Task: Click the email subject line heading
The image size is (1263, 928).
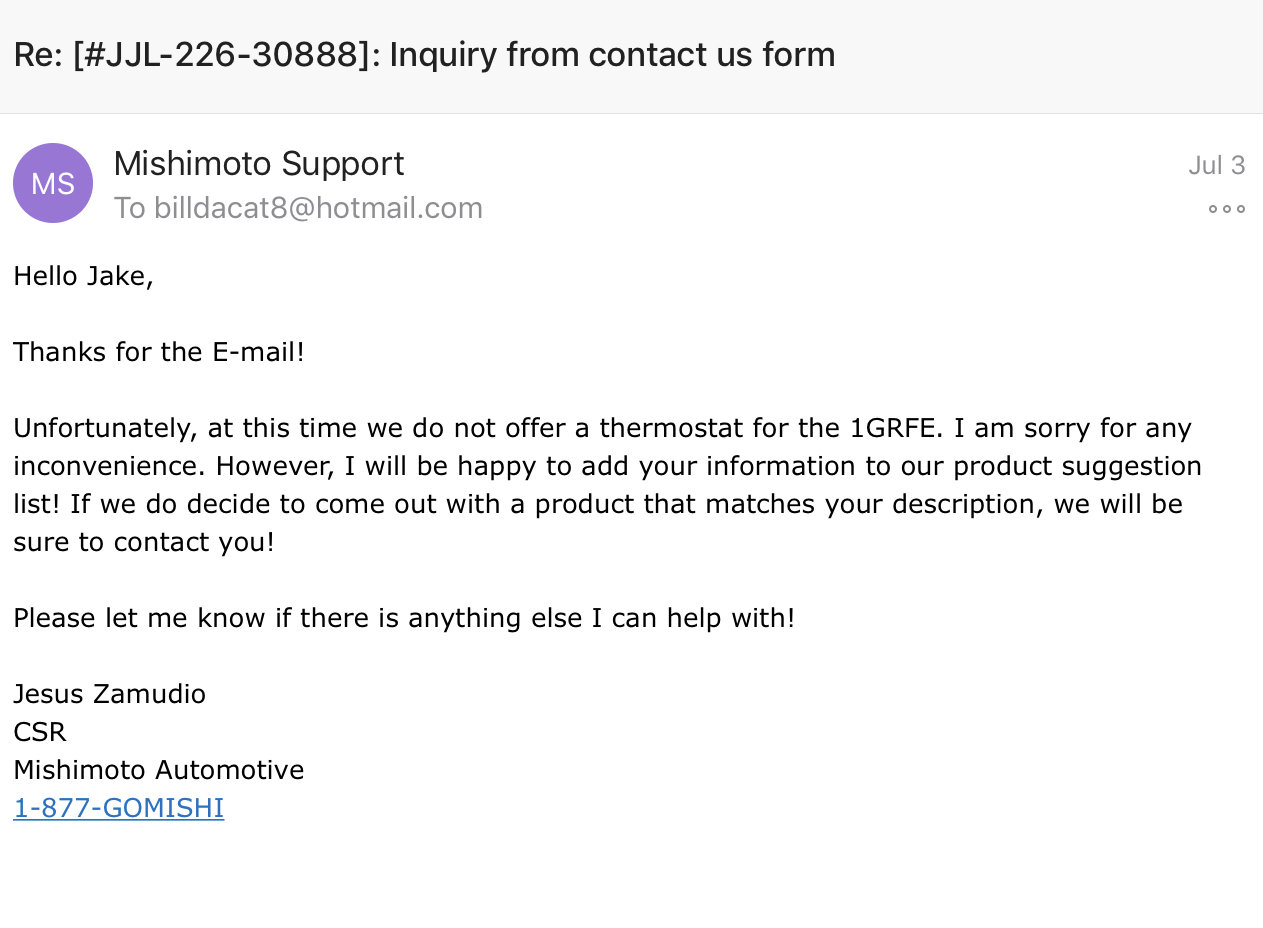Action: 425,54
